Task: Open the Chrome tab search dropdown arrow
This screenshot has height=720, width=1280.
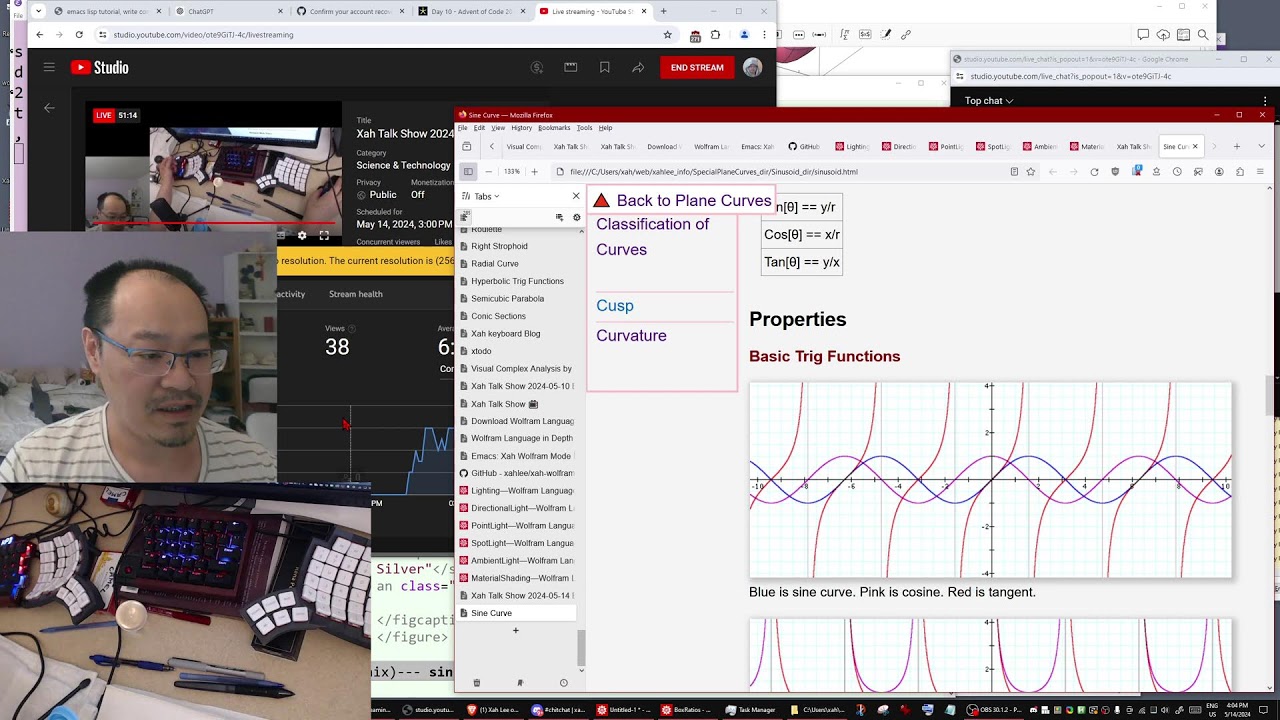Action: (x=38, y=11)
